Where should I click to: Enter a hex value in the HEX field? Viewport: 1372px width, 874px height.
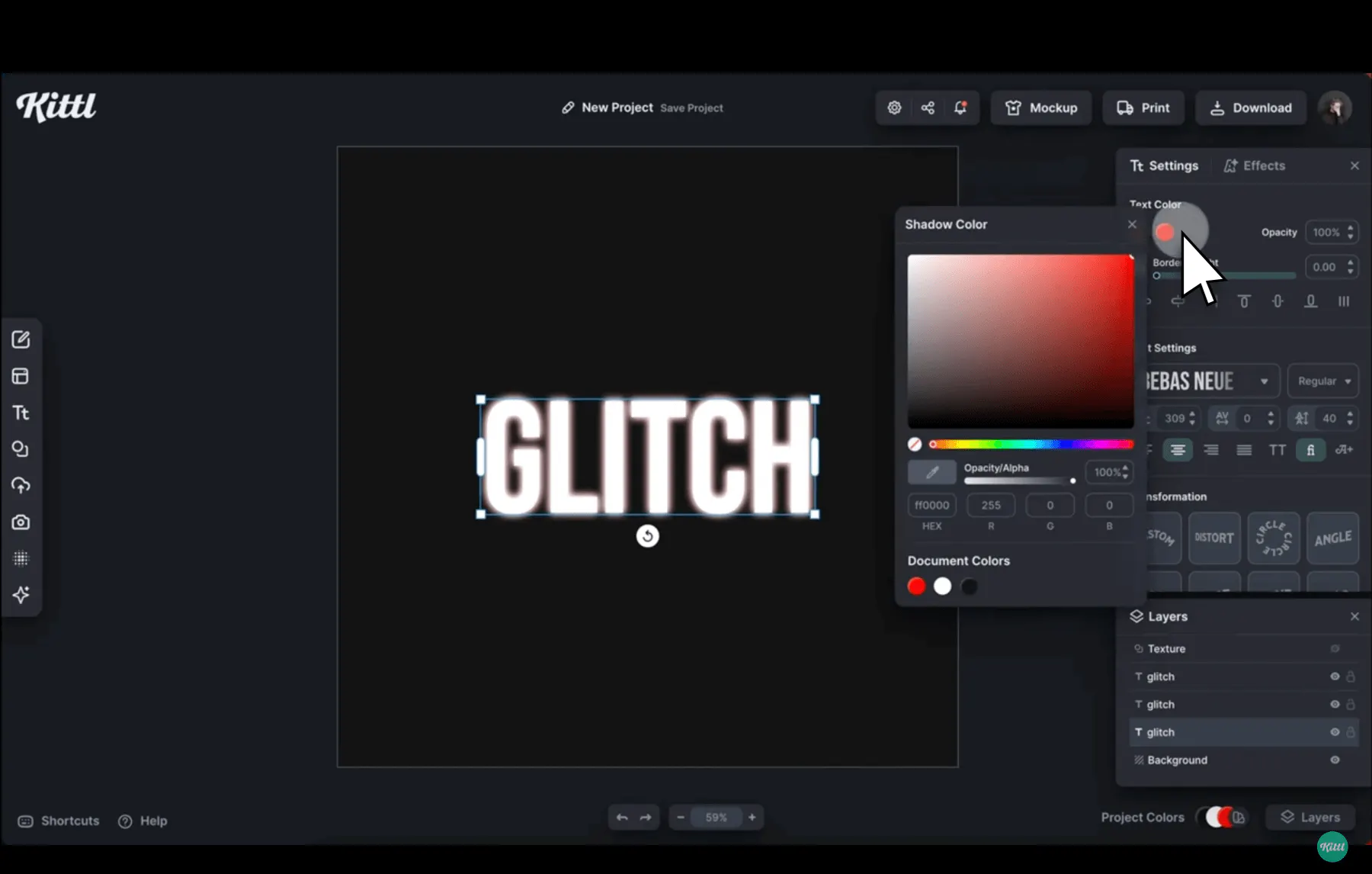(x=931, y=505)
